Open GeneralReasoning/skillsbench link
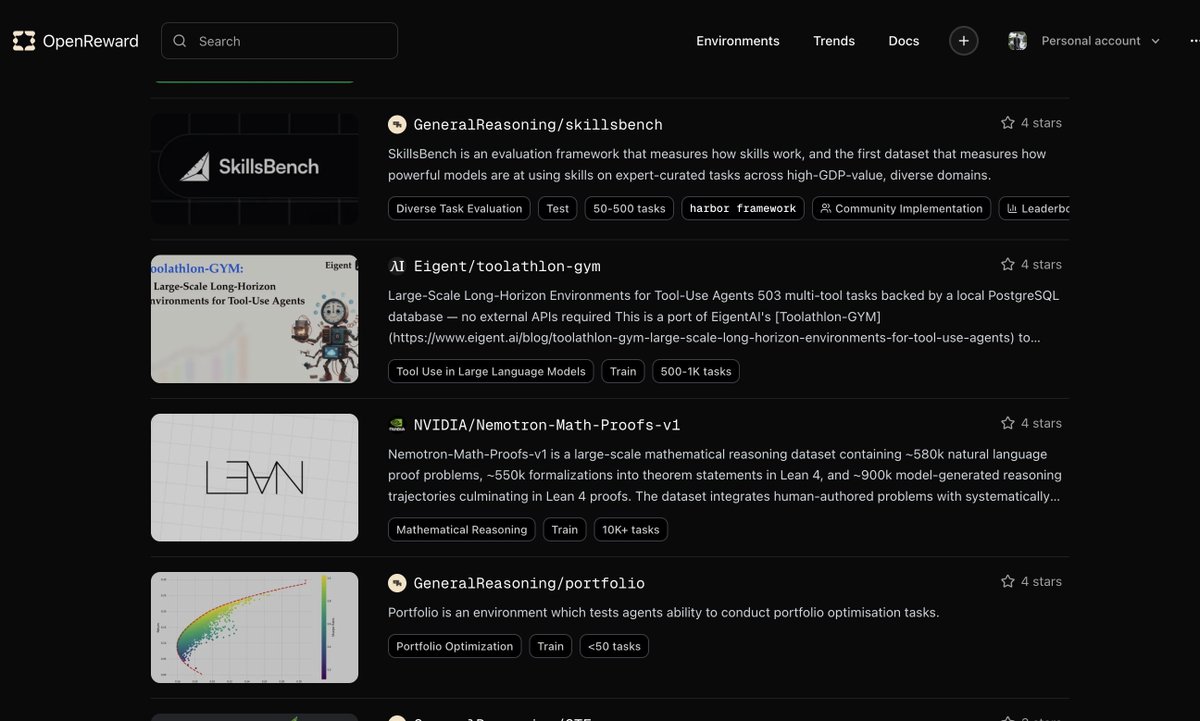Image resolution: width=1200 pixels, height=721 pixels. coord(538,125)
